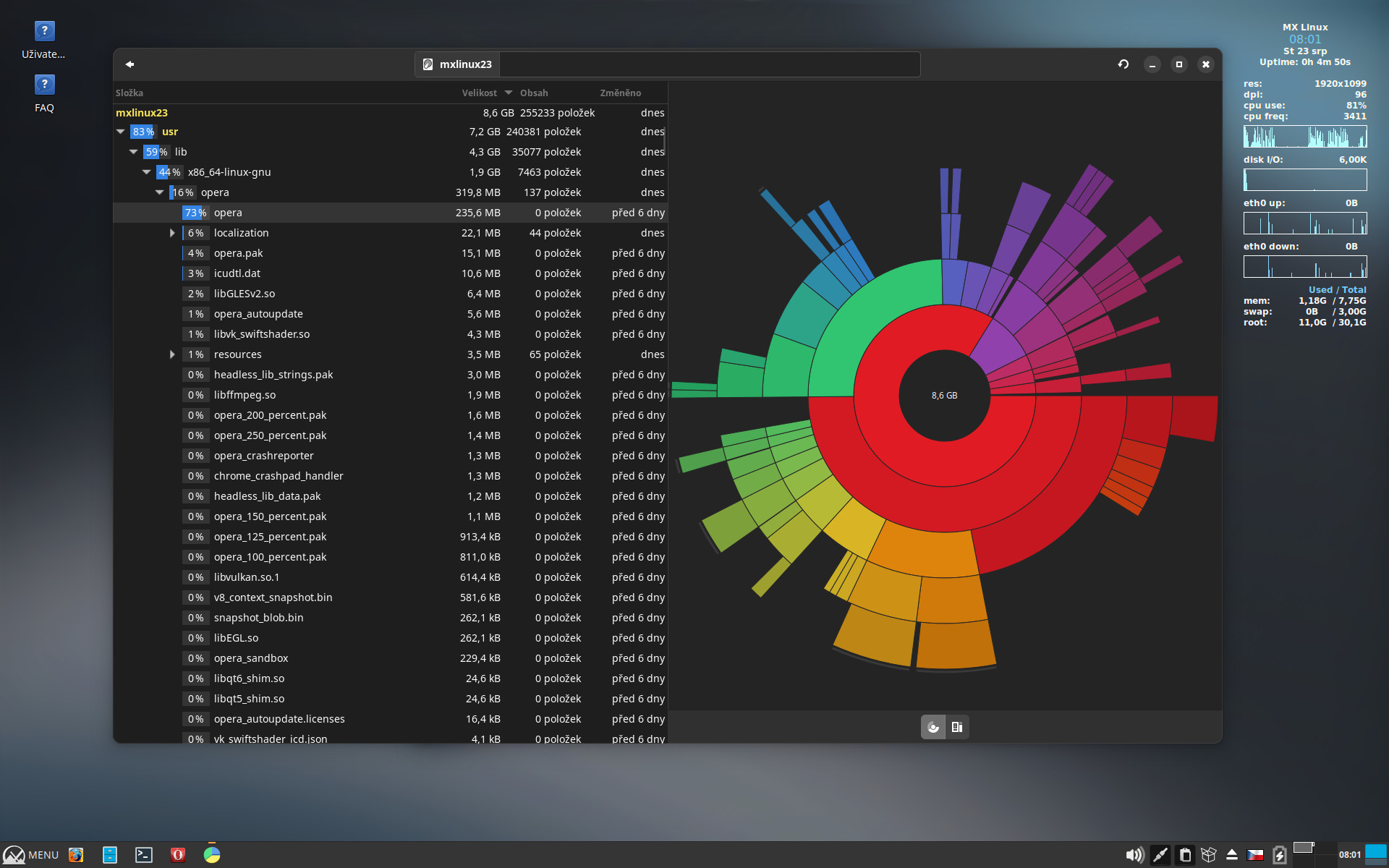1389x868 pixels.
Task: Click the 59 % usage bar of lib
Action: (156, 152)
